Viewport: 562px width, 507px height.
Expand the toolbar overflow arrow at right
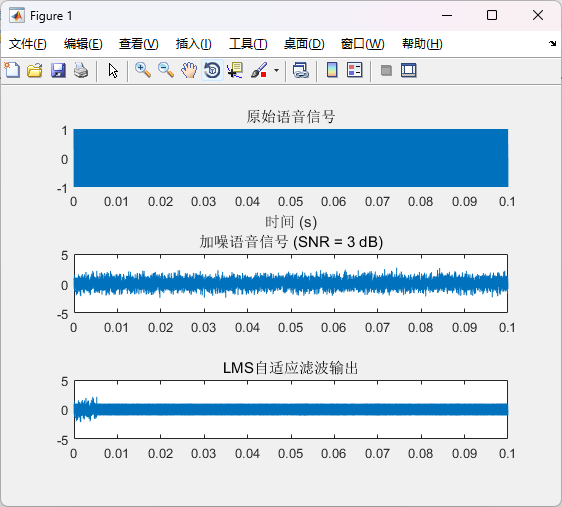tap(552, 43)
